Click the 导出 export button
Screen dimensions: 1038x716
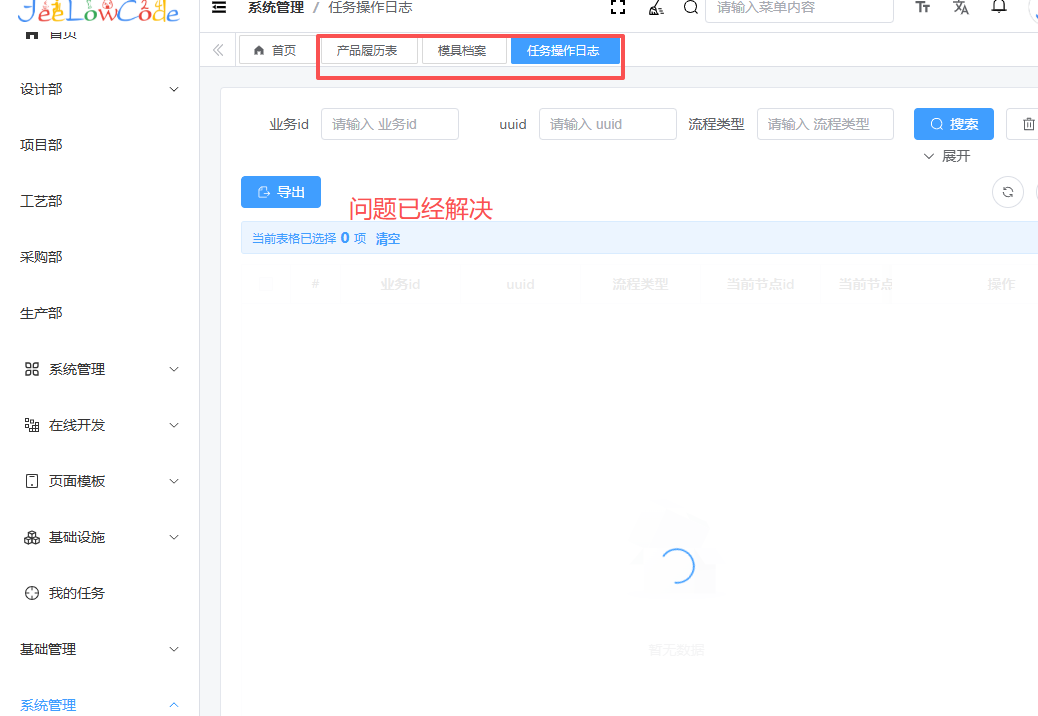tap(281, 192)
